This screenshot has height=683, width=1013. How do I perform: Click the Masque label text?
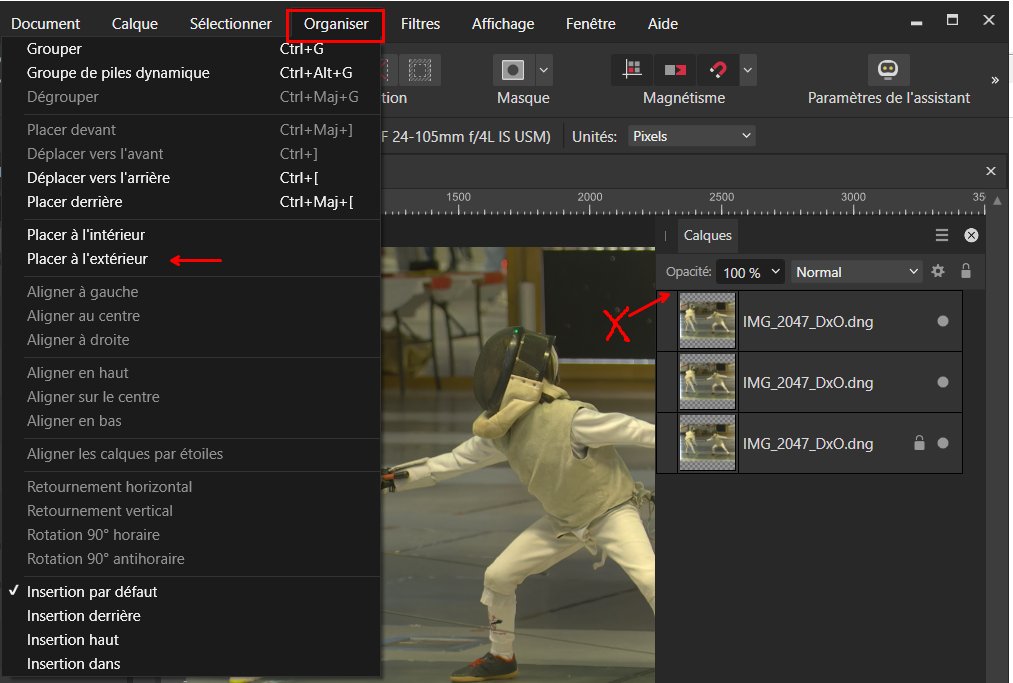(523, 98)
